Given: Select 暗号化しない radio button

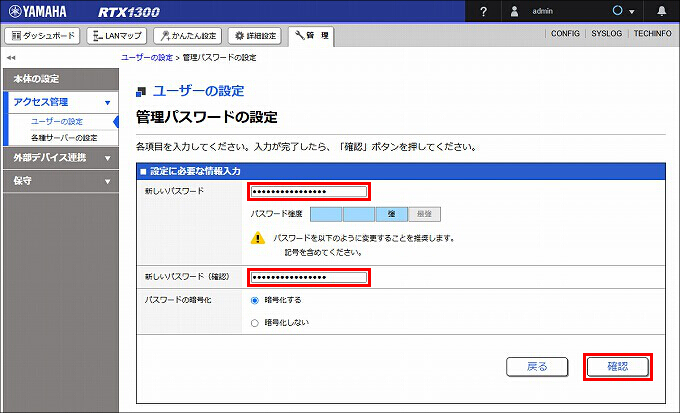Looking at the screenshot, I should click(x=255, y=323).
